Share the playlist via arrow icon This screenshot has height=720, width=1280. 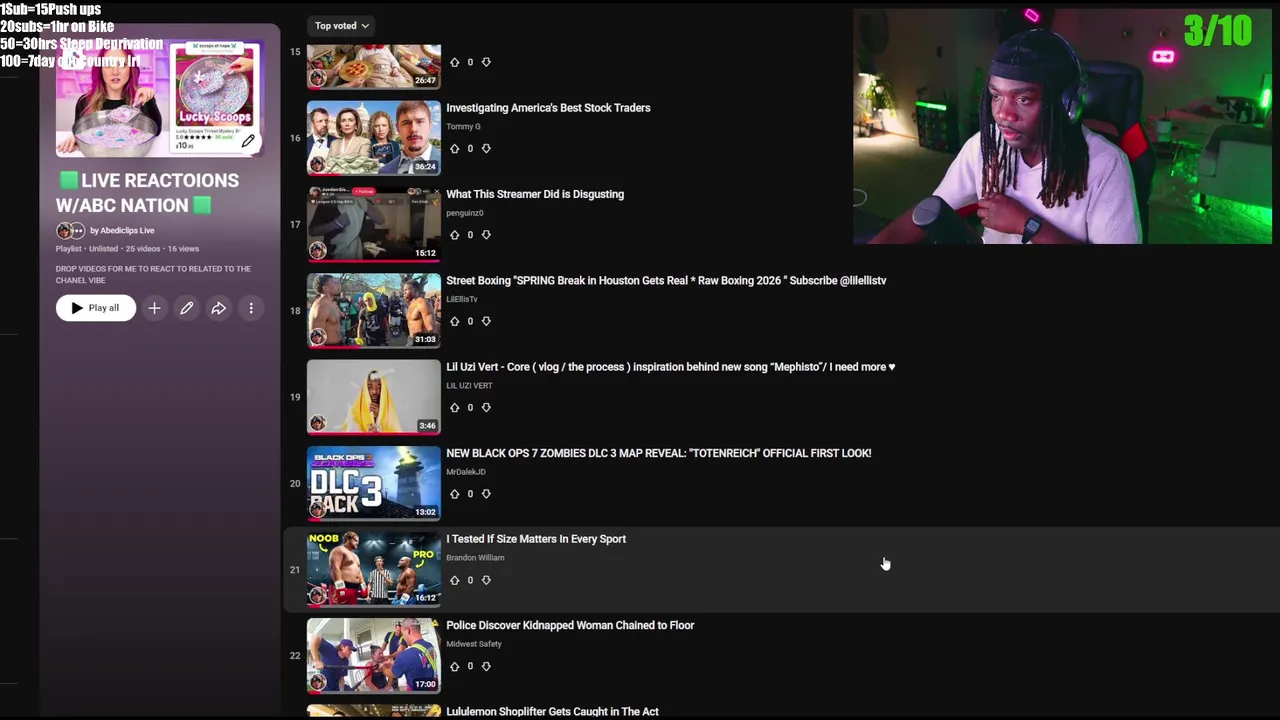point(218,308)
